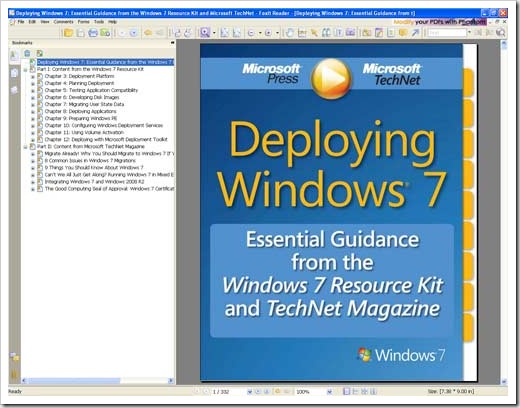Open the Find box dropdown arrow
The height and width of the screenshot is (408, 520).
tap(469, 33)
